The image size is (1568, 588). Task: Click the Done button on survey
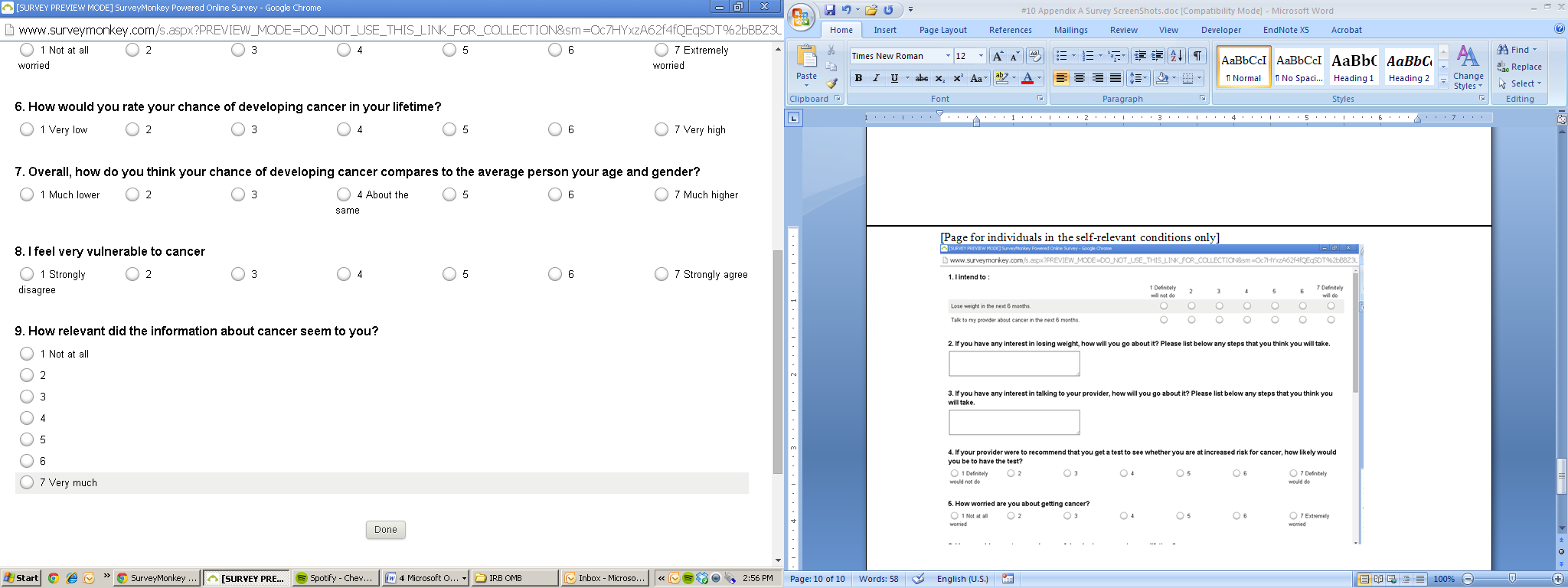386,530
